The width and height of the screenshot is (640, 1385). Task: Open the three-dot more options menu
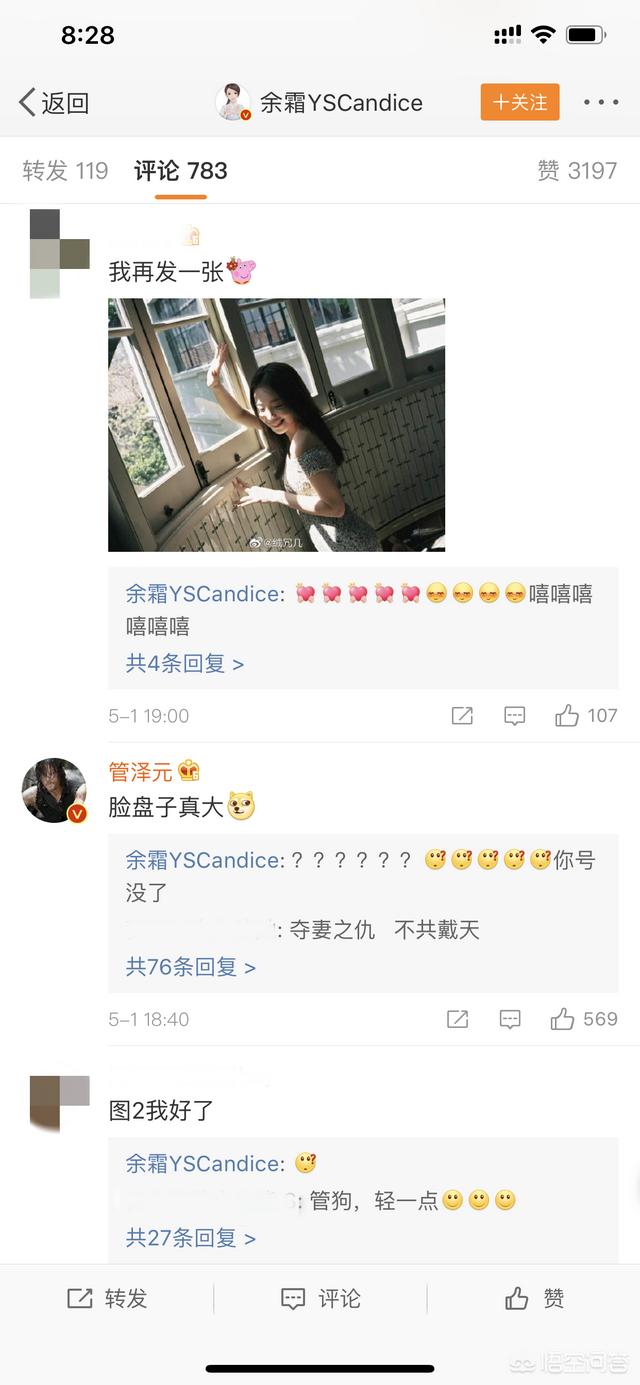601,102
